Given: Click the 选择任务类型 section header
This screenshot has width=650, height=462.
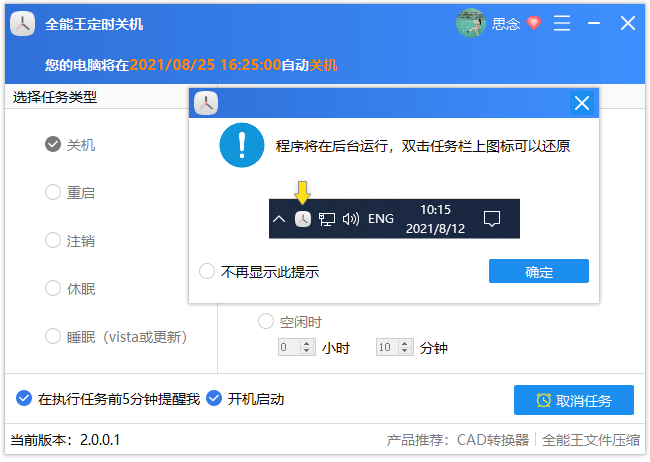Looking at the screenshot, I should coord(55,97).
